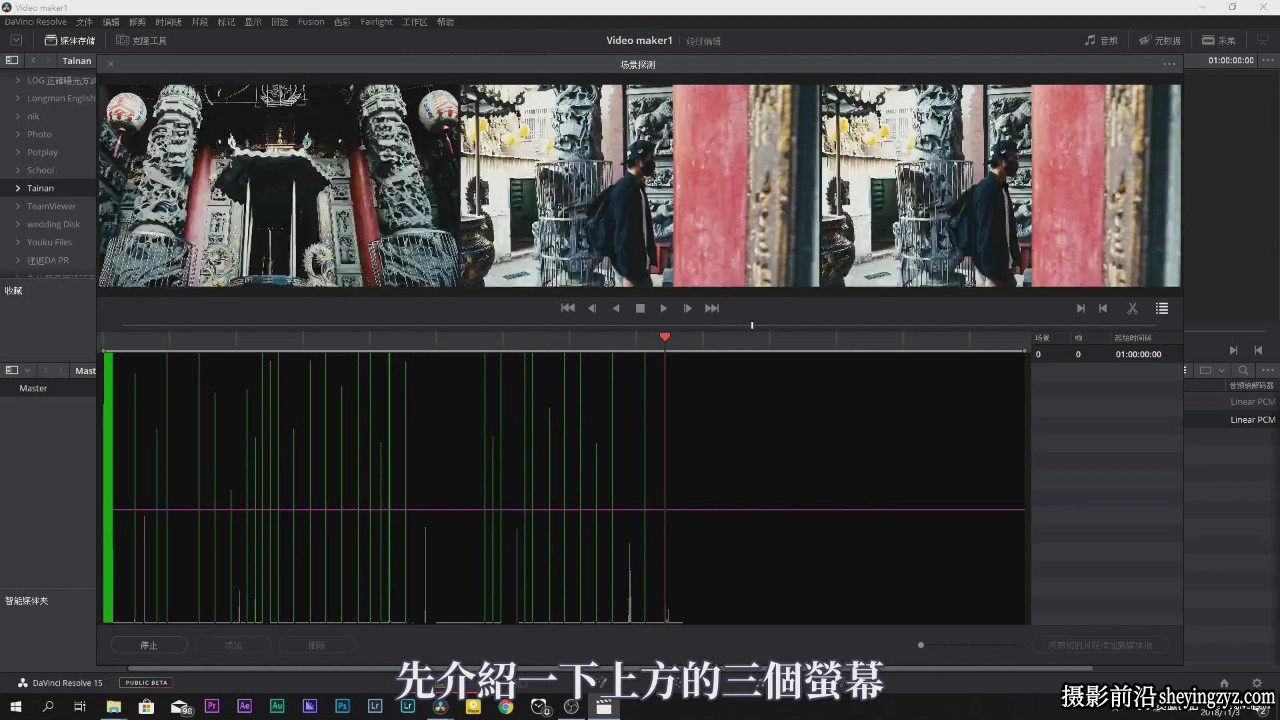The height and width of the screenshot is (720, 1280).
Task: Open Chrome from the taskbar
Action: [x=506, y=706]
